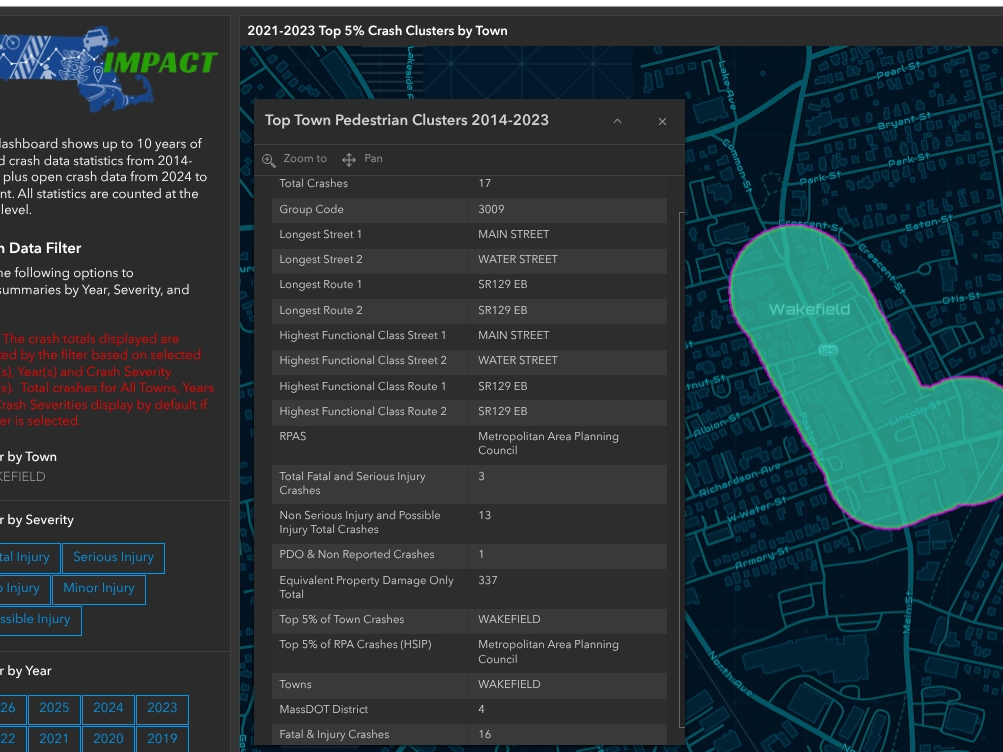Click the IMPACT logo image
The height and width of the screenshot is (752, 1003).
point(109,69)
